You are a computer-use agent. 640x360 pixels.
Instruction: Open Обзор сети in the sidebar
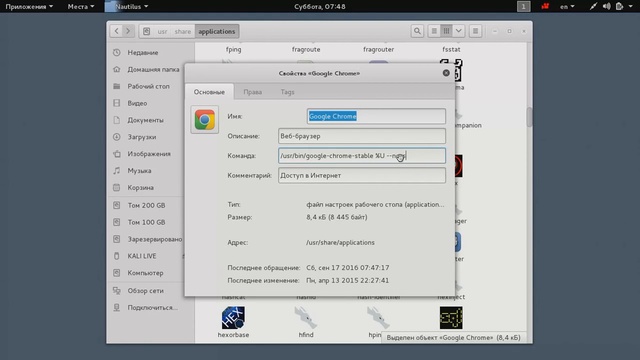pos(145,291)
